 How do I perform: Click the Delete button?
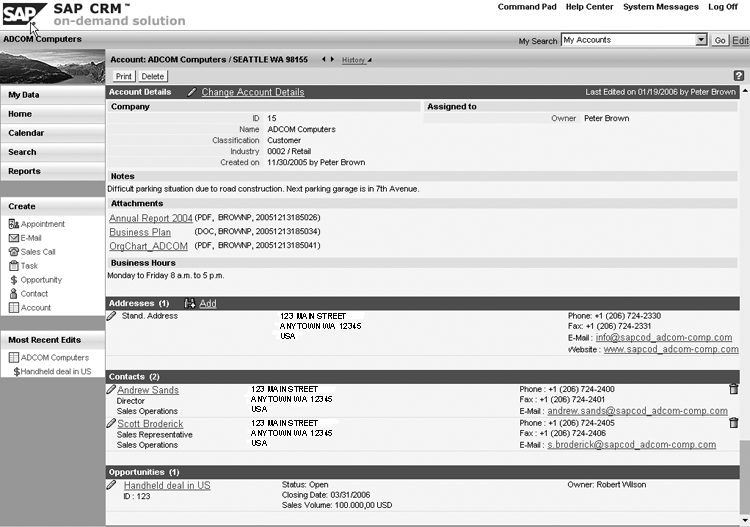[153, 76]
